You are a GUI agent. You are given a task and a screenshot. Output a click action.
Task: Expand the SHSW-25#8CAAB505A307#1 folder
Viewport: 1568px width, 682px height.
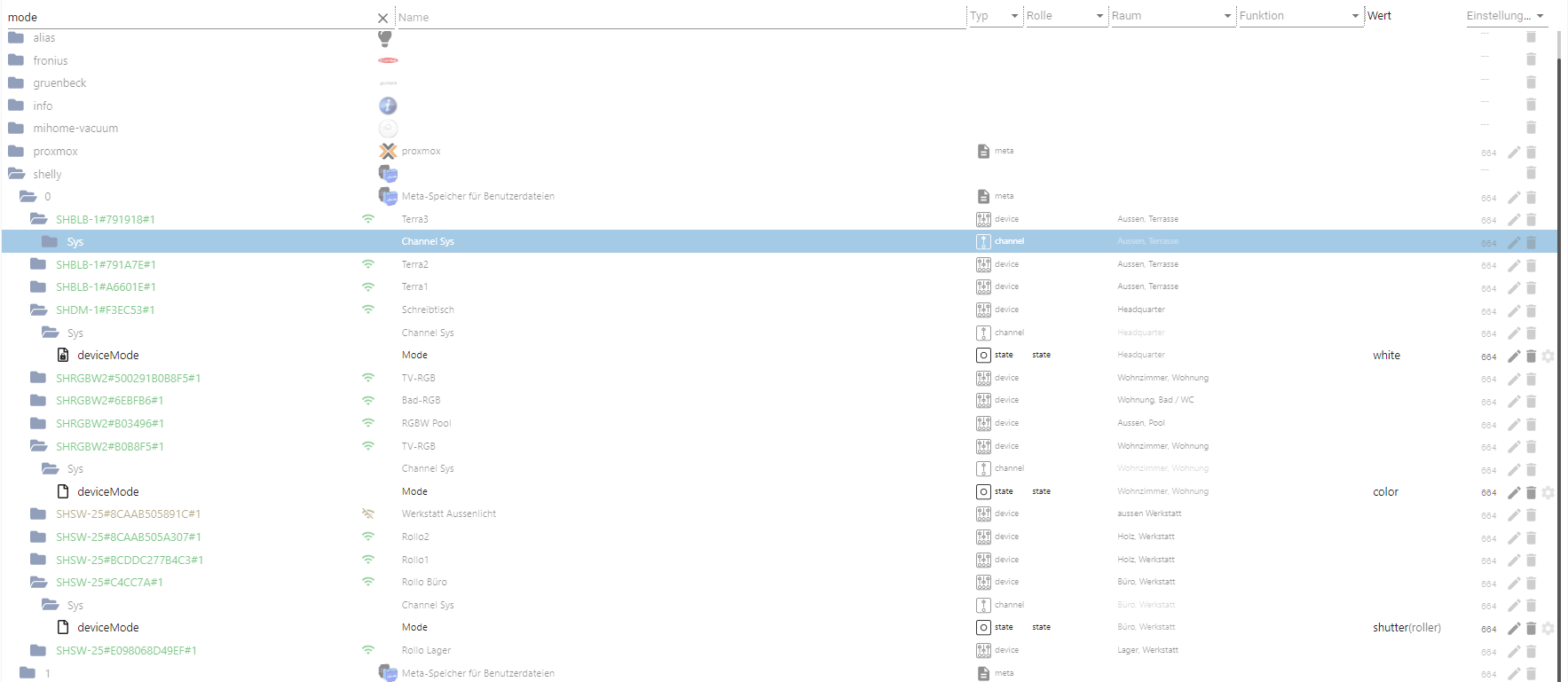38,537
